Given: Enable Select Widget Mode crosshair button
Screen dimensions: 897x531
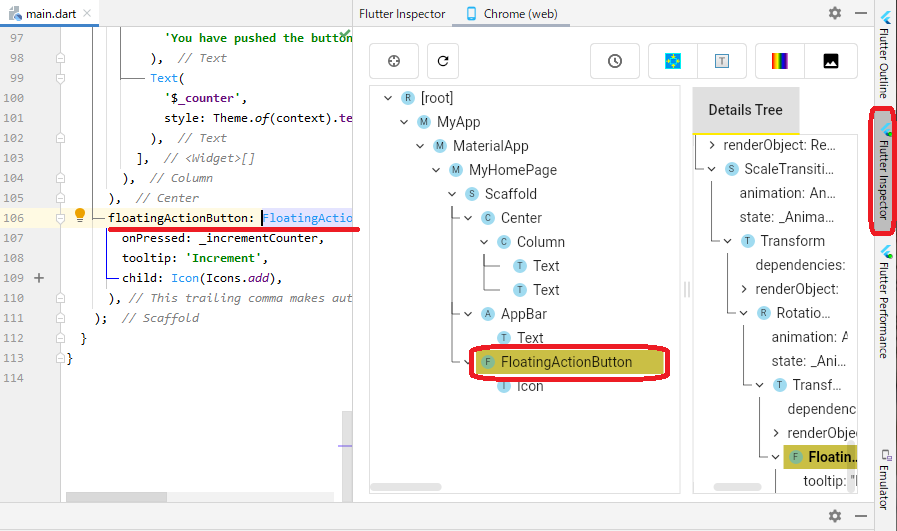Looking at the screenshot, I should click(394, 61).
